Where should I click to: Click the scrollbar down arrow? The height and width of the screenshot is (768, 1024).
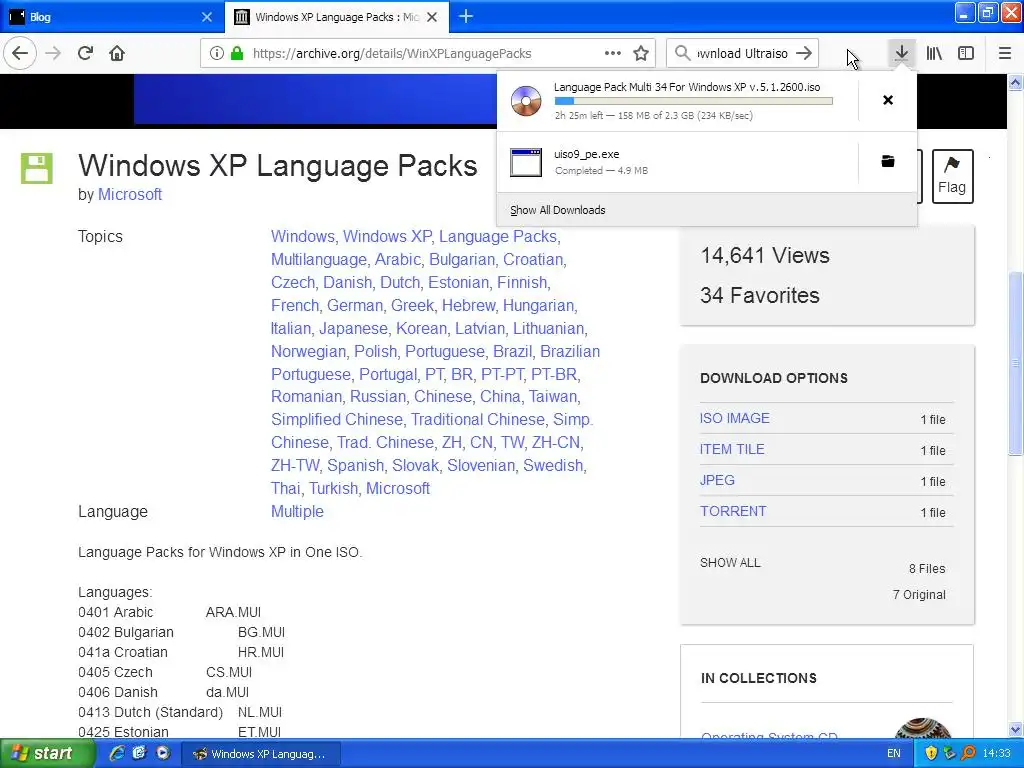1015,729
